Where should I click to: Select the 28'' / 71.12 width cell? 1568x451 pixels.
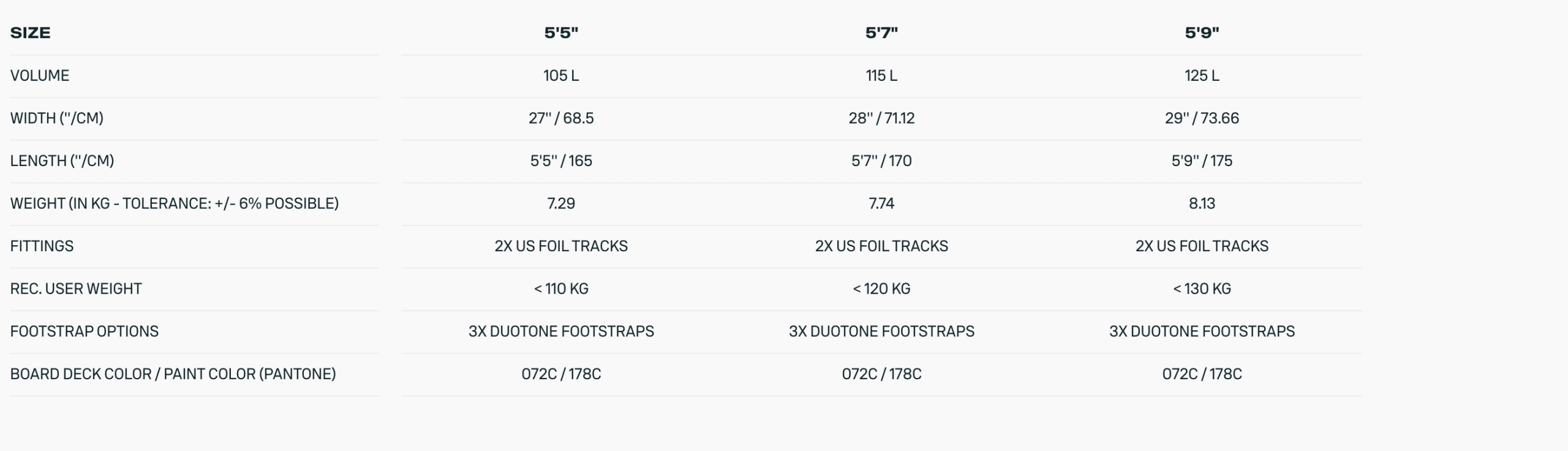point(881,118)
